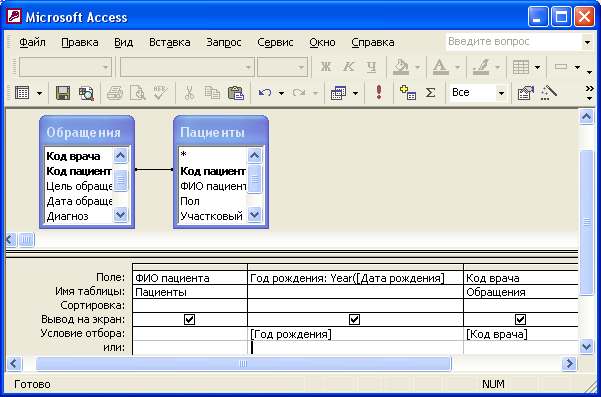601x397 pixels.
Task: Click the Spelling check icon
Action: 161,93
